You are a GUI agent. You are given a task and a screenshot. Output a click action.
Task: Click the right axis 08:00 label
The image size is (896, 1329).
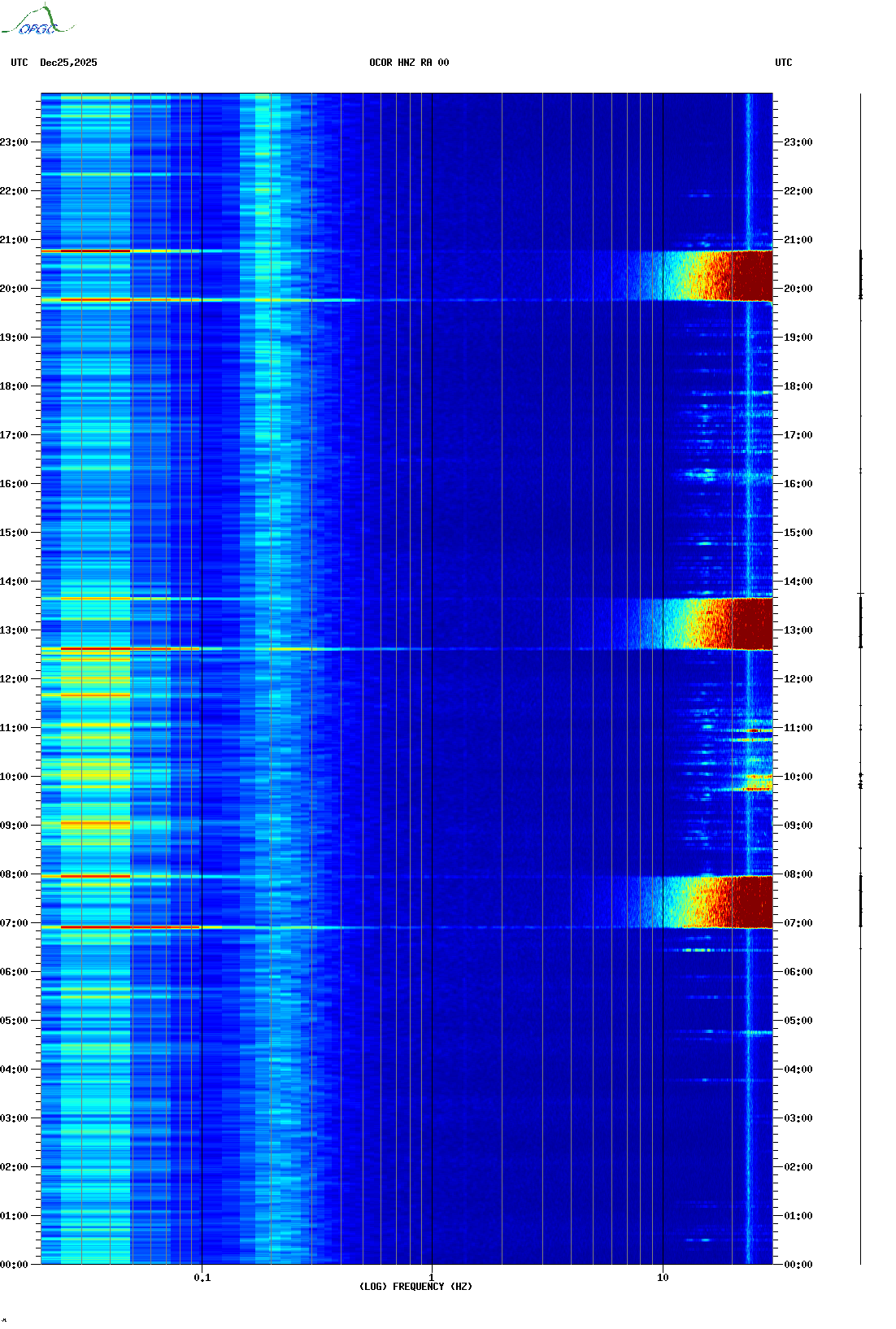tap(798, 874)
